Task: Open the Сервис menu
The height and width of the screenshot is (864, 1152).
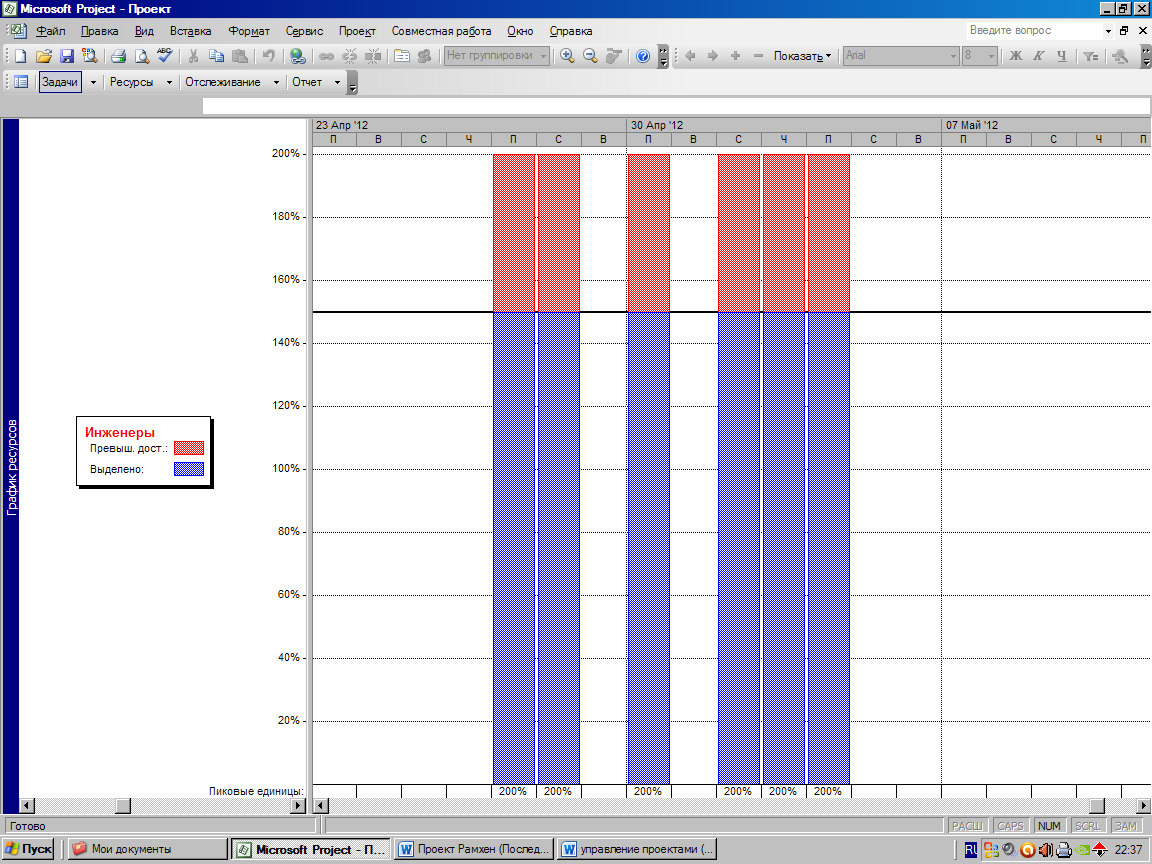Action: click(x=304, y=31)
